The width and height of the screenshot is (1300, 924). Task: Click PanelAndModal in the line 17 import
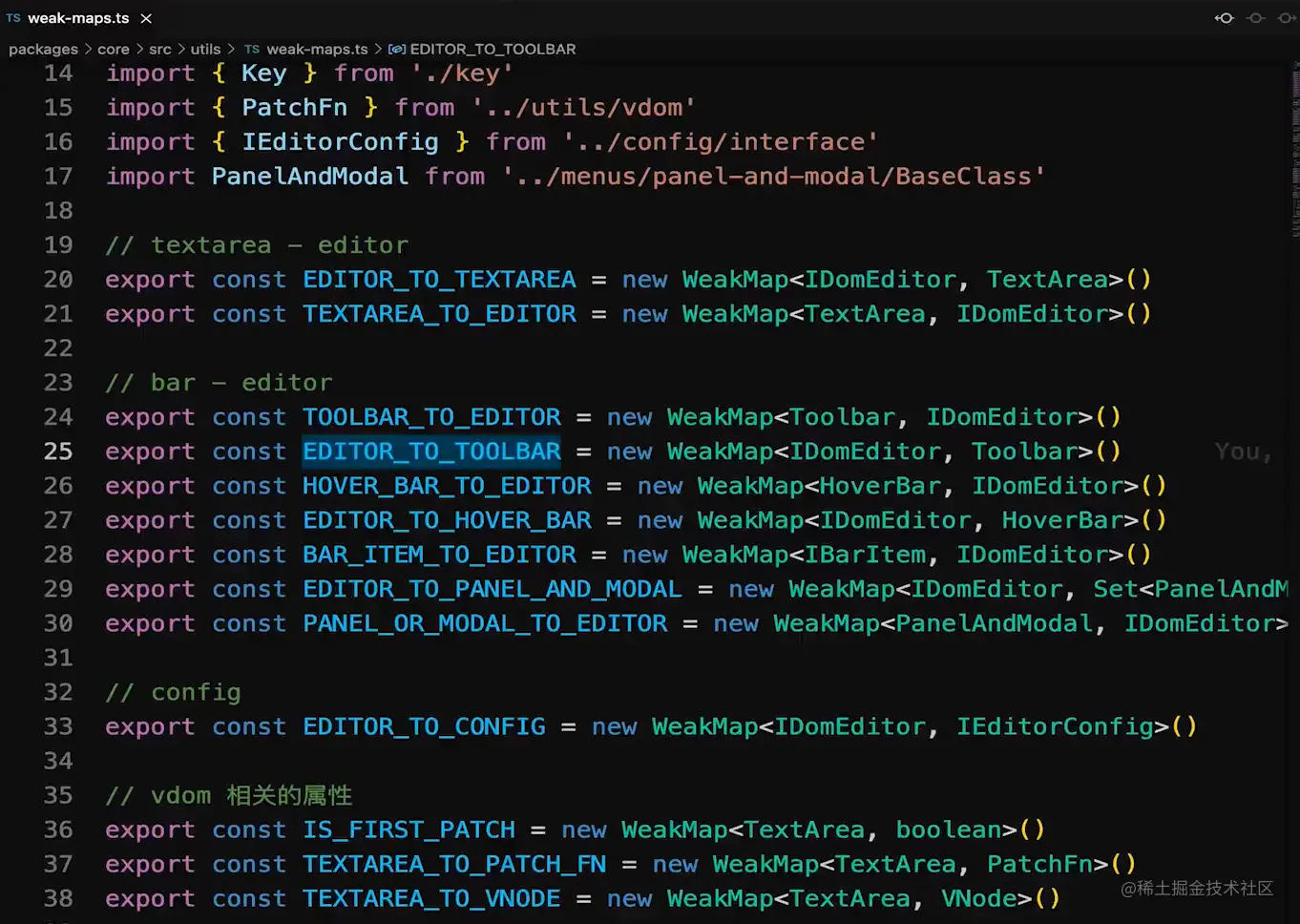310,177
